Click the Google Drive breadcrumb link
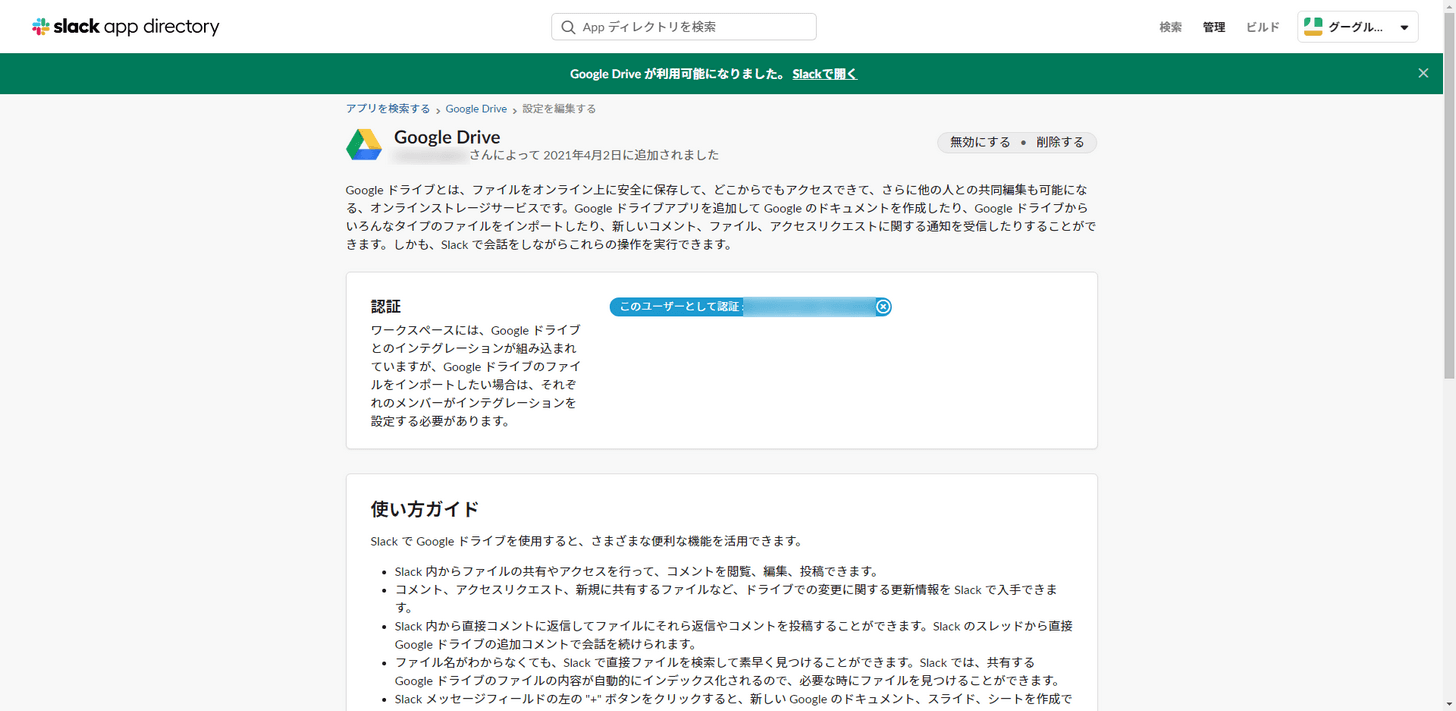Image resolution: width=1456 pixels, height=711 pixels. (x=475, y=108)
